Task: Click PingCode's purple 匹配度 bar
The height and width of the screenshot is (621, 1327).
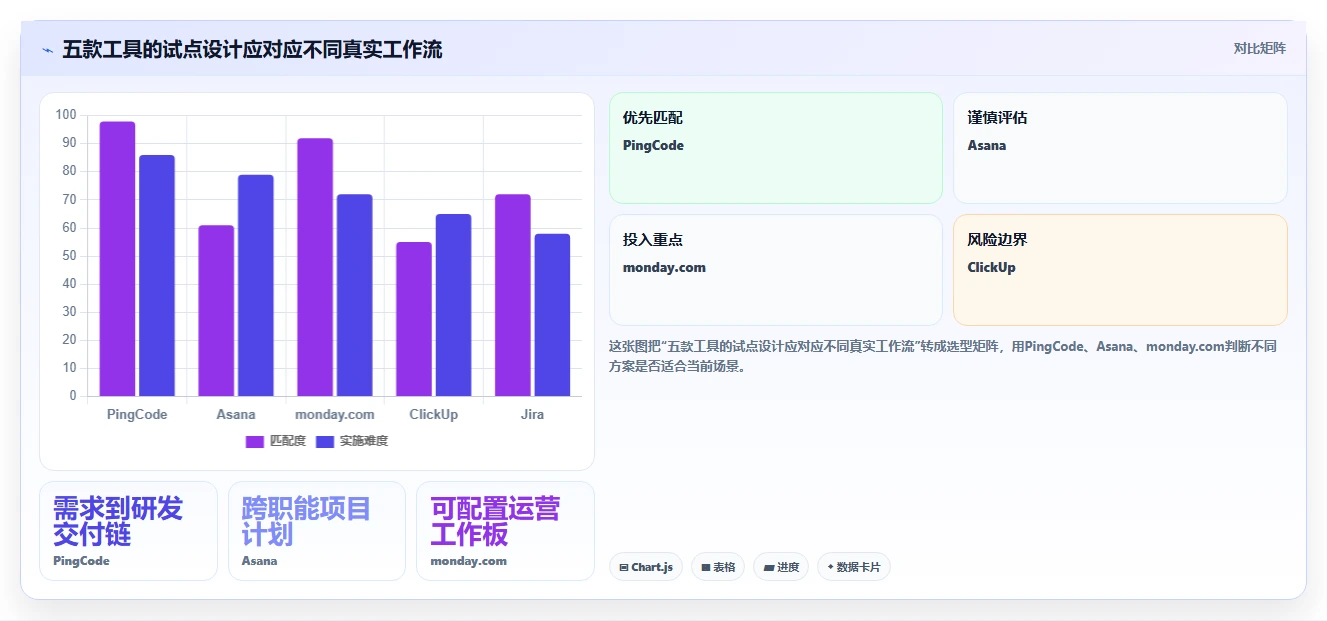Action: pyautogui.click(x=117, y=259)
